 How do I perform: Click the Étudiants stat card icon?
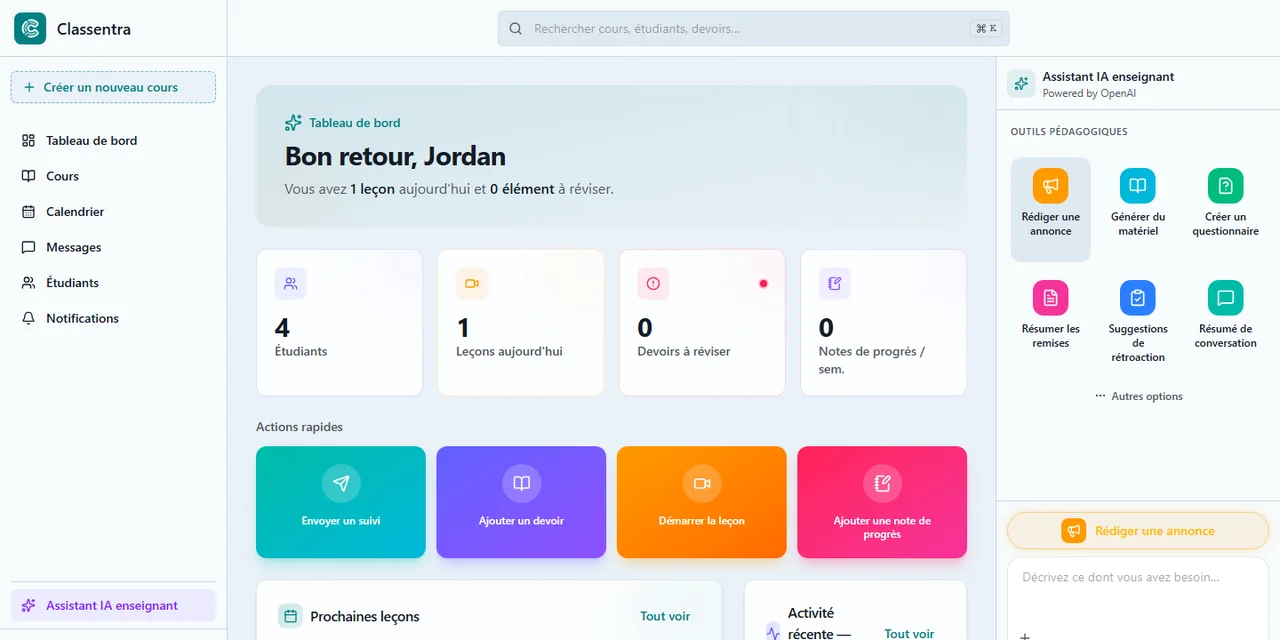(x=291, y=284)
